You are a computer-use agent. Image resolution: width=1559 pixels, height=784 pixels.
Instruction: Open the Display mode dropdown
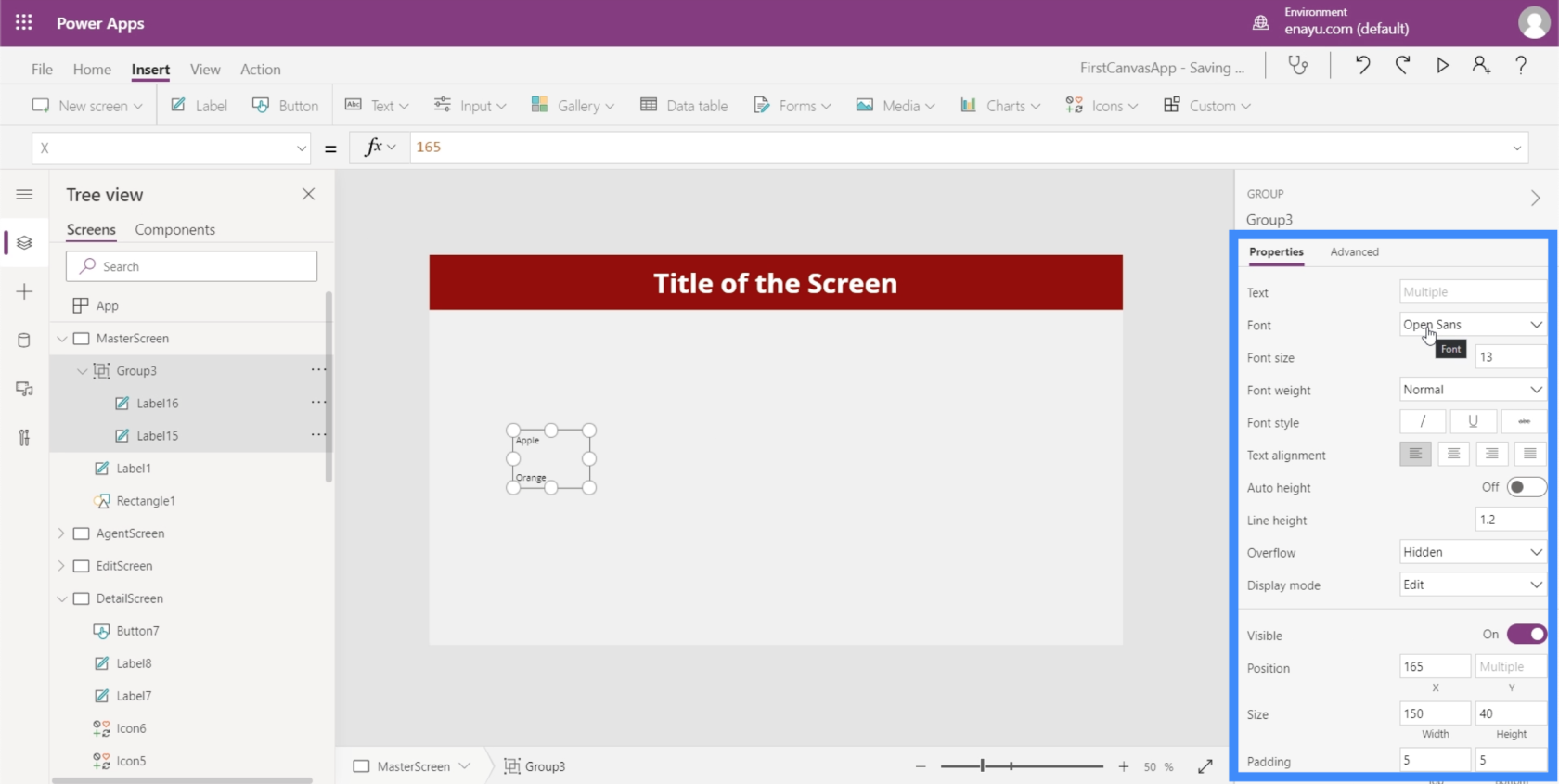click(1473, 584)
